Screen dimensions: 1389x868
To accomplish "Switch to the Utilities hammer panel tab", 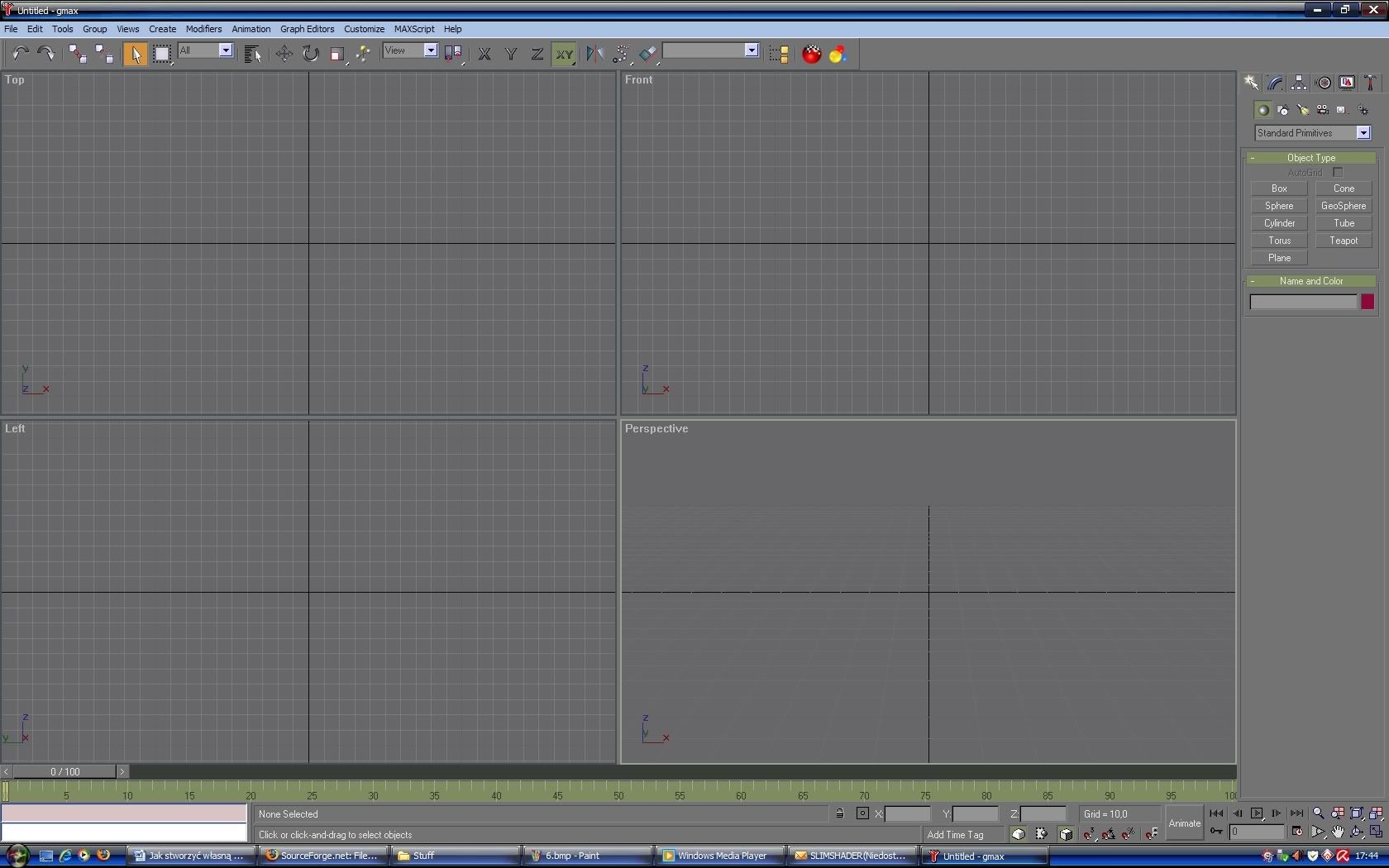I will (x=1370, y=83).
